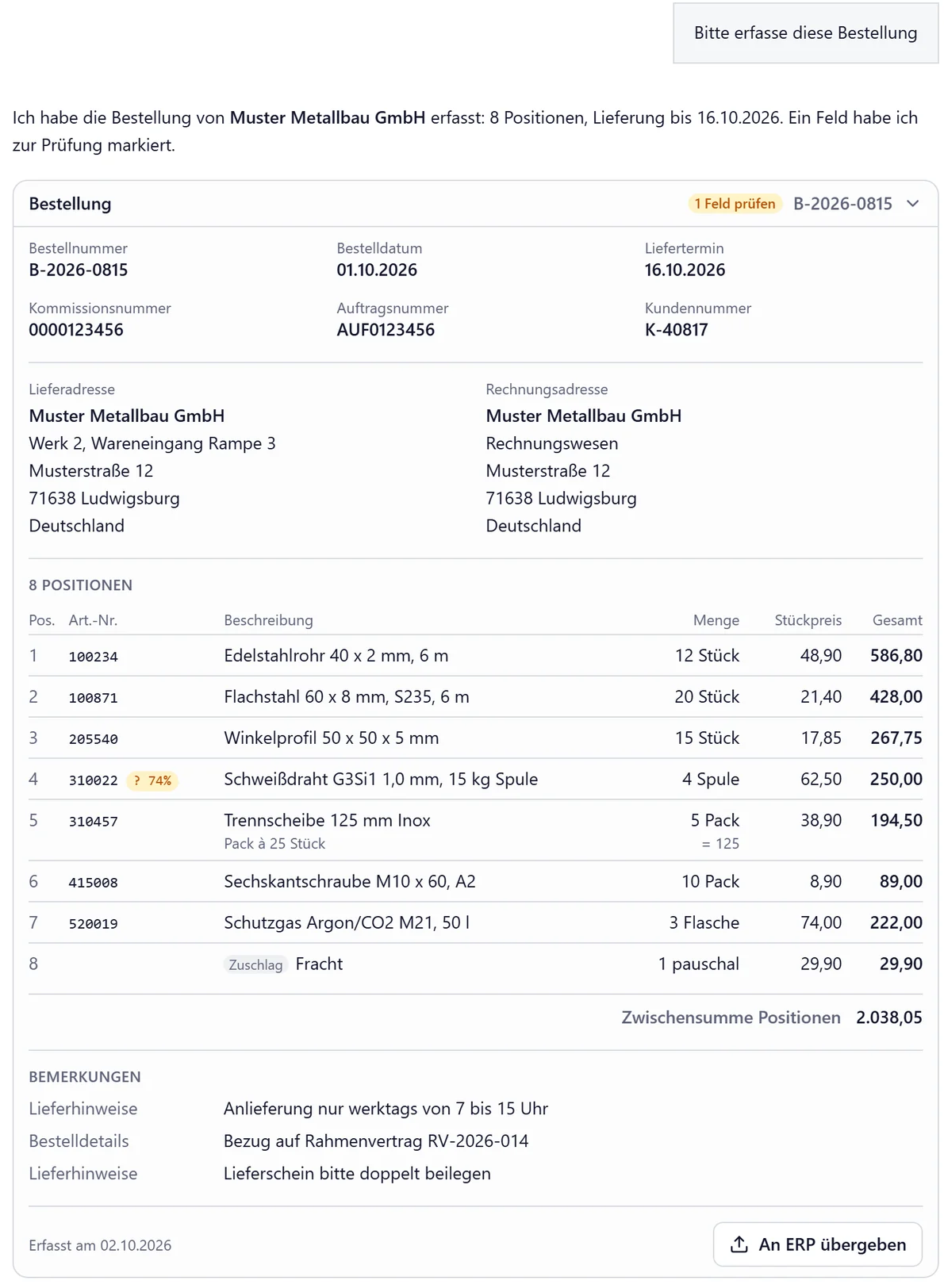Select the Zwischensumme value 2.038,05
The image size is (944, 1288).
click(888, 1018)
